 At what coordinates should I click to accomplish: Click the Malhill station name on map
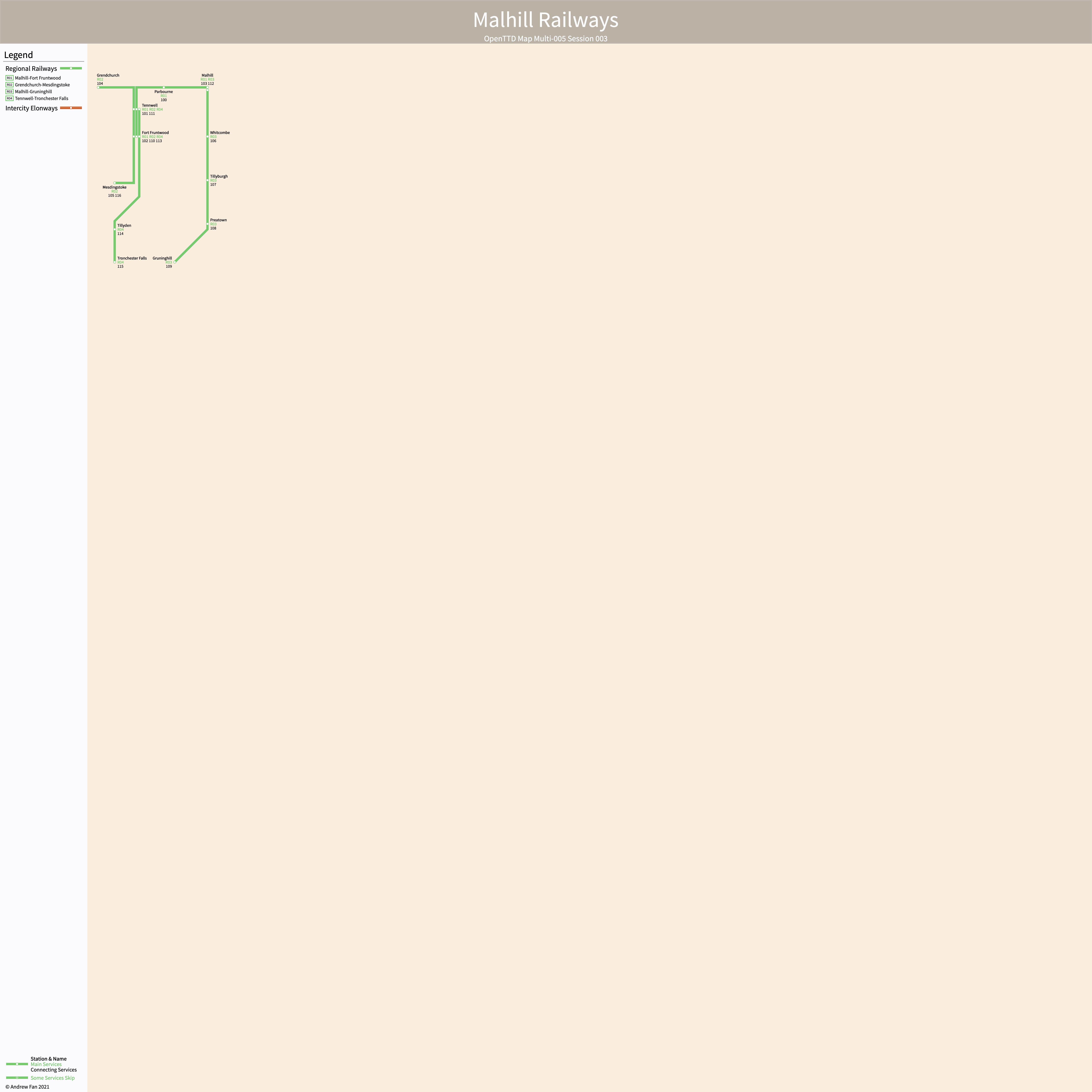click(207, 75)
